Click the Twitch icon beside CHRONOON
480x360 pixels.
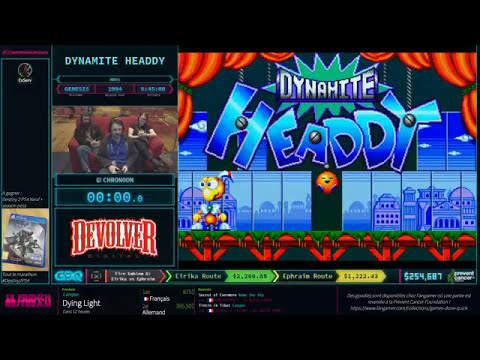tap(99, 180)
